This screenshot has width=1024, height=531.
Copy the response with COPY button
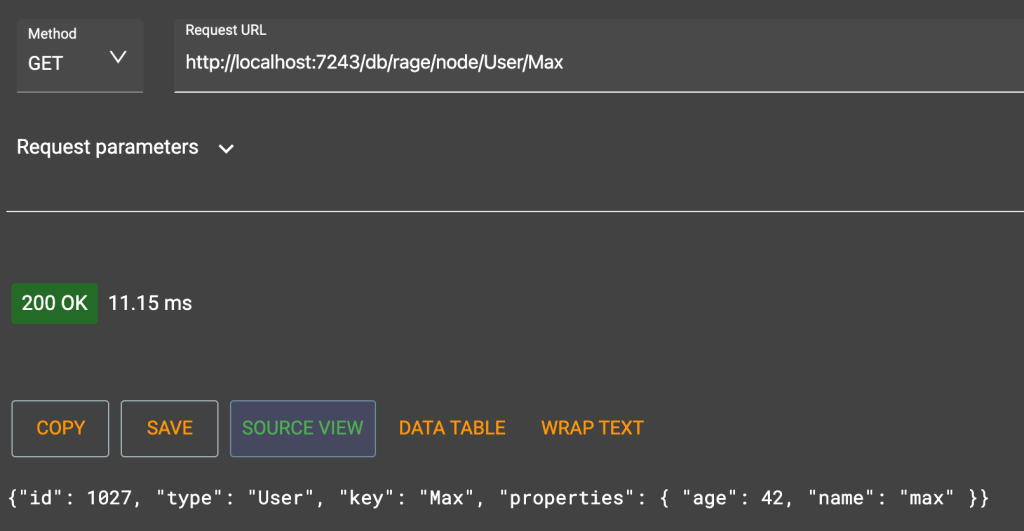point(61,428)
